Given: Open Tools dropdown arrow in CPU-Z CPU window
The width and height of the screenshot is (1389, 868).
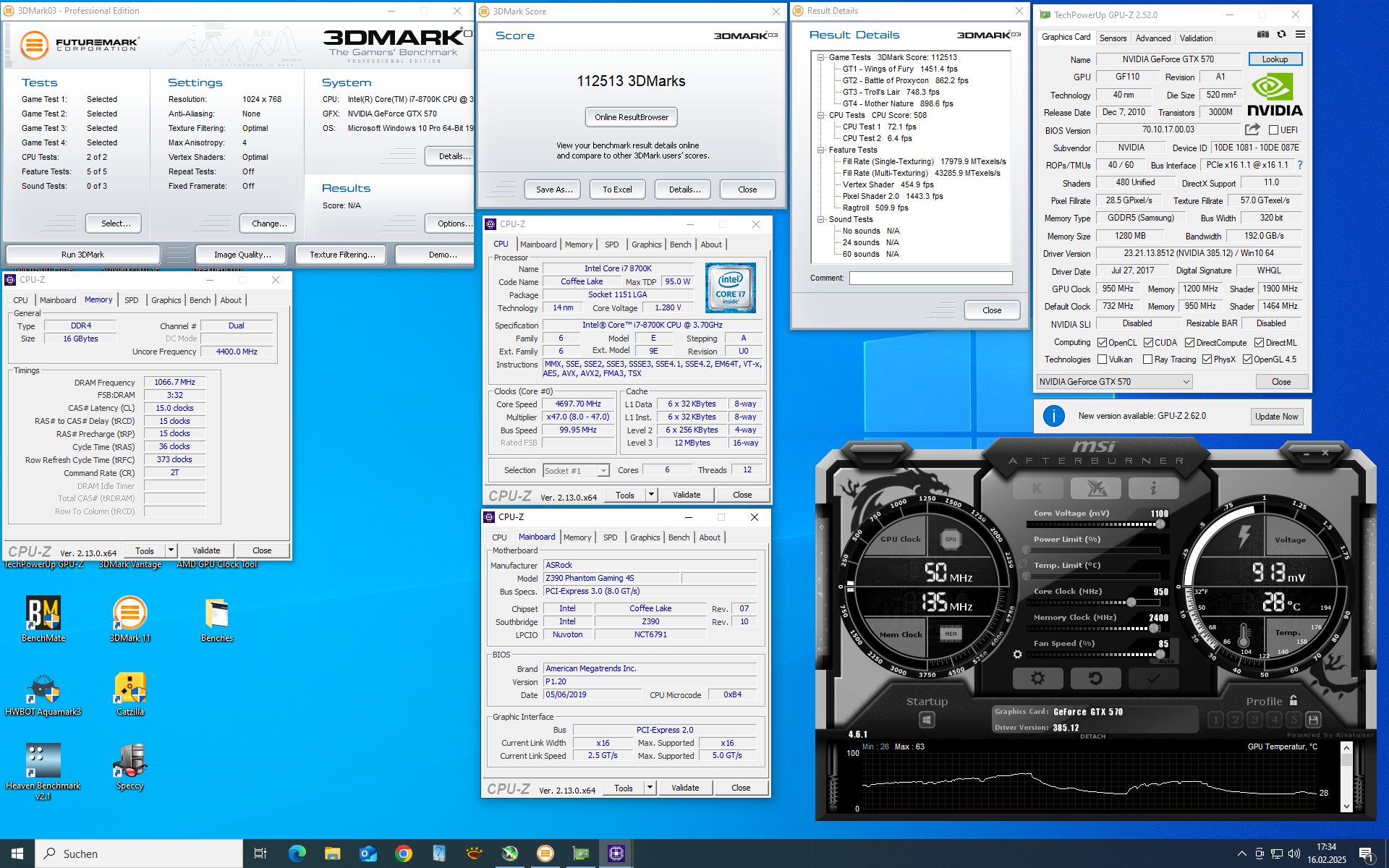Looking at the screenshot, I should click(651, 495).
